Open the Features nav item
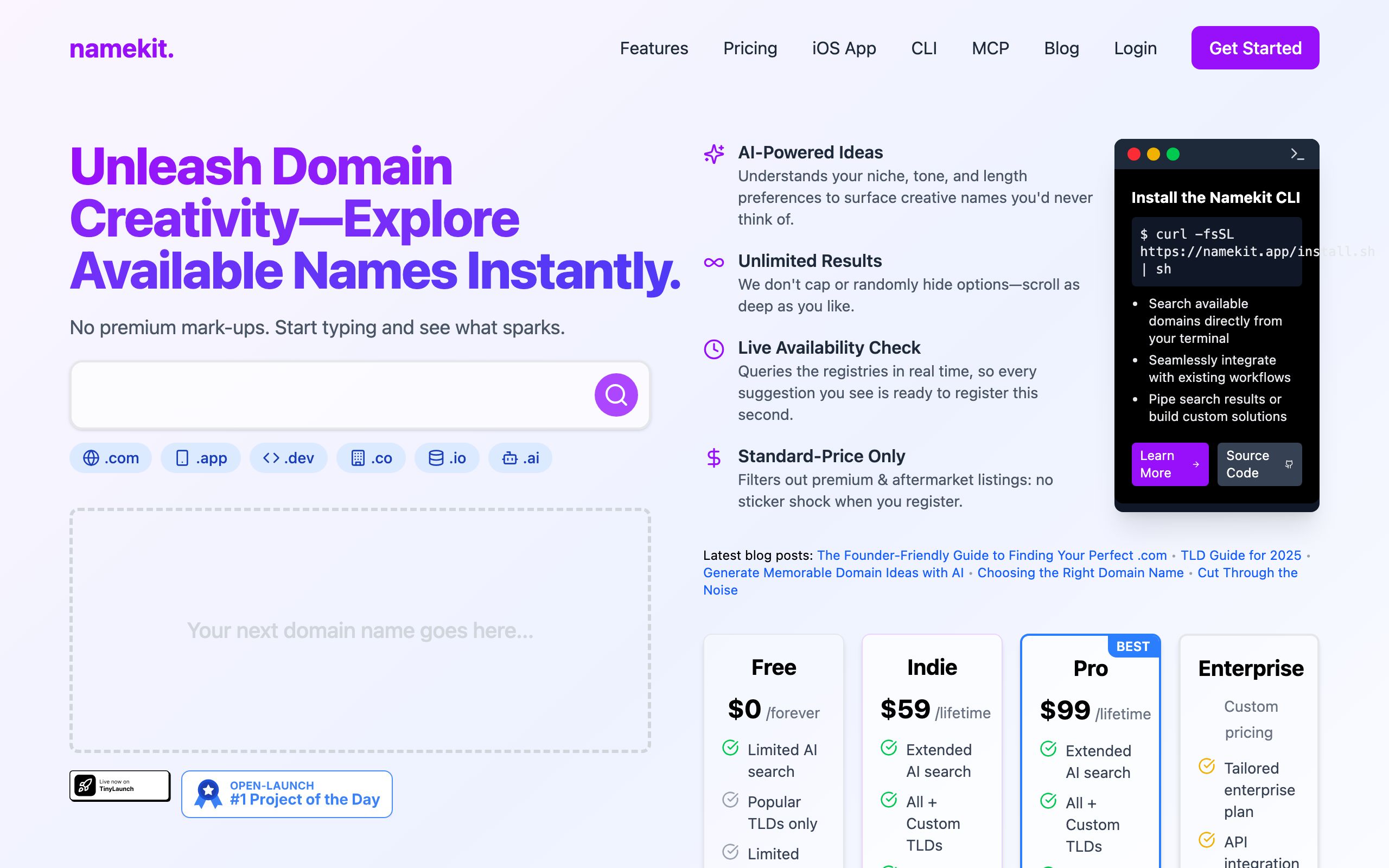The height and width of the screenshot is (868, 1389). [654, 48]
